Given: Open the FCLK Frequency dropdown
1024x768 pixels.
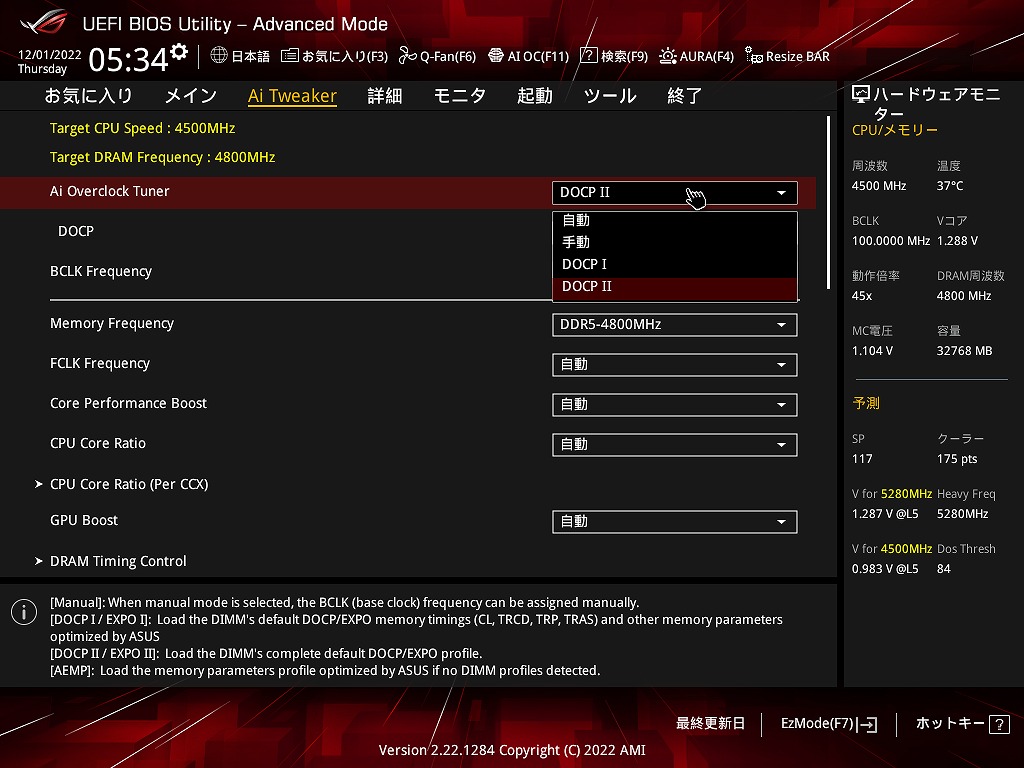Looking at the screenshot, I should click(675, 364).
